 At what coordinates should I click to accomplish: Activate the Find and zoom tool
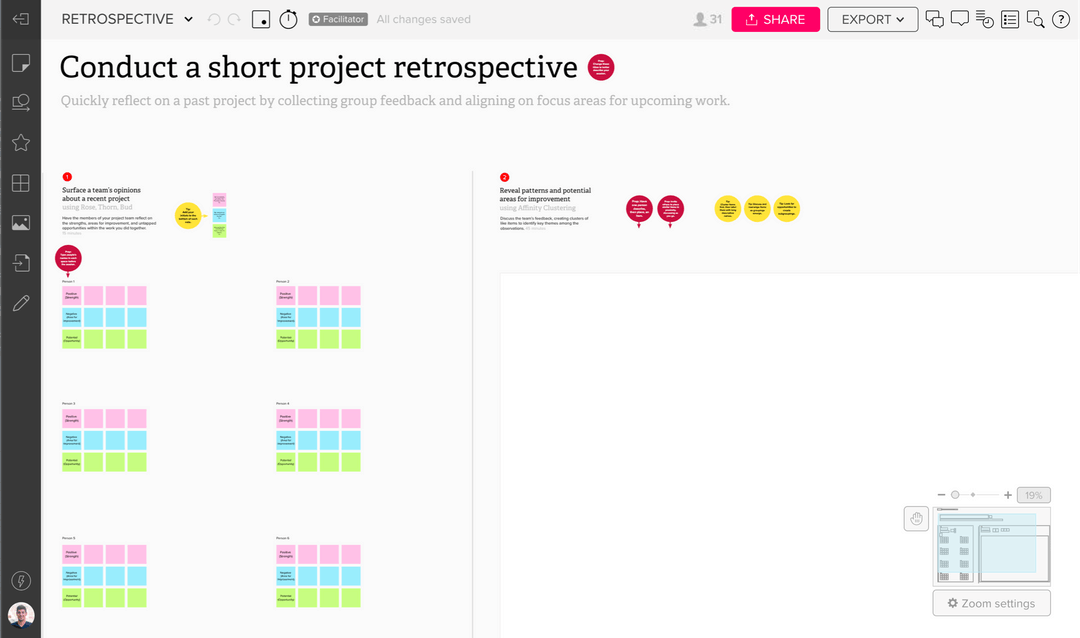[1035, 18]
